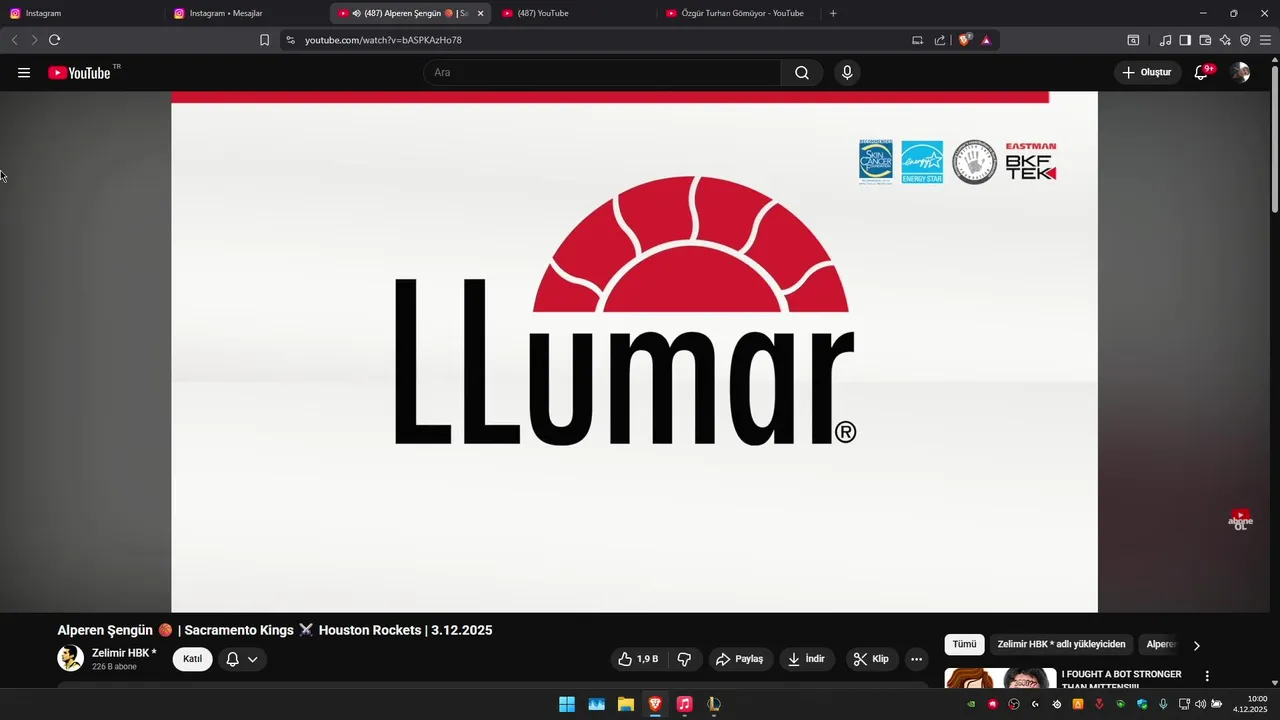This screenshot has width=1280, height=720.
Task: Open 'I FOUGHT A BOT STRONGER' video thumbnail
Action: (x=1000, y=678)
